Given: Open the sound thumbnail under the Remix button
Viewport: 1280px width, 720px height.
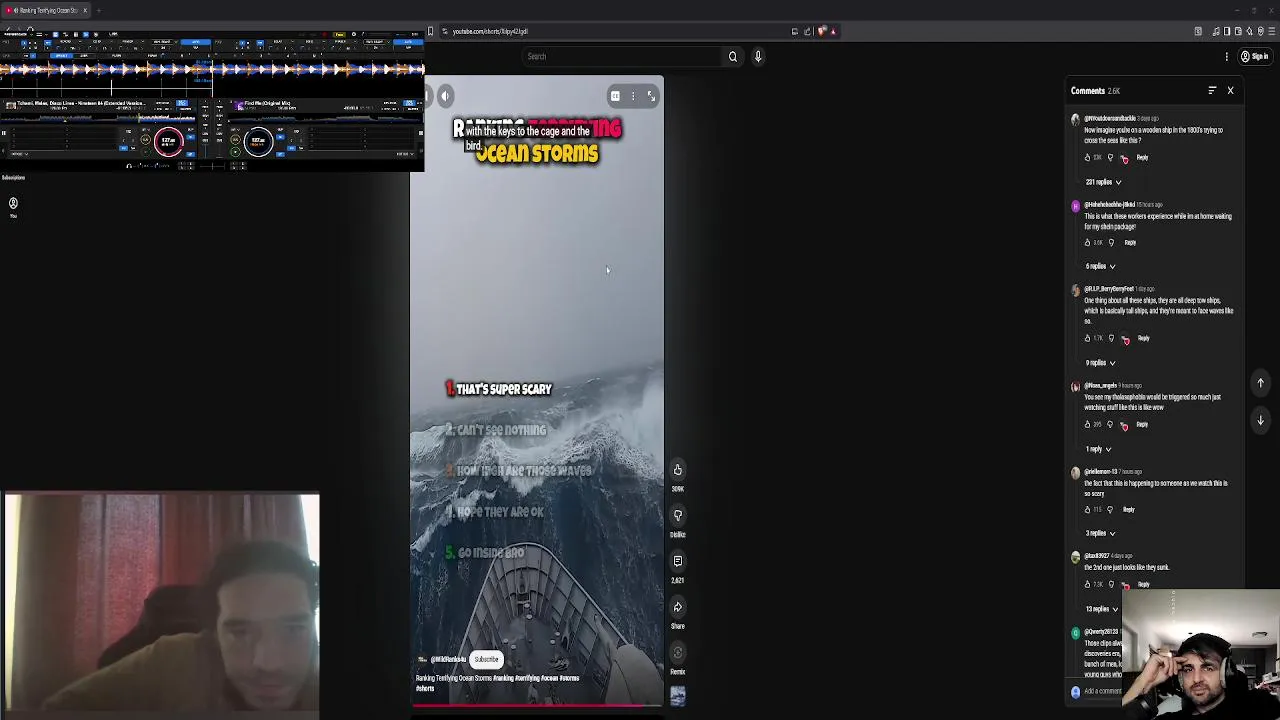Looking at the screenshot, I should tap(677, 696).
